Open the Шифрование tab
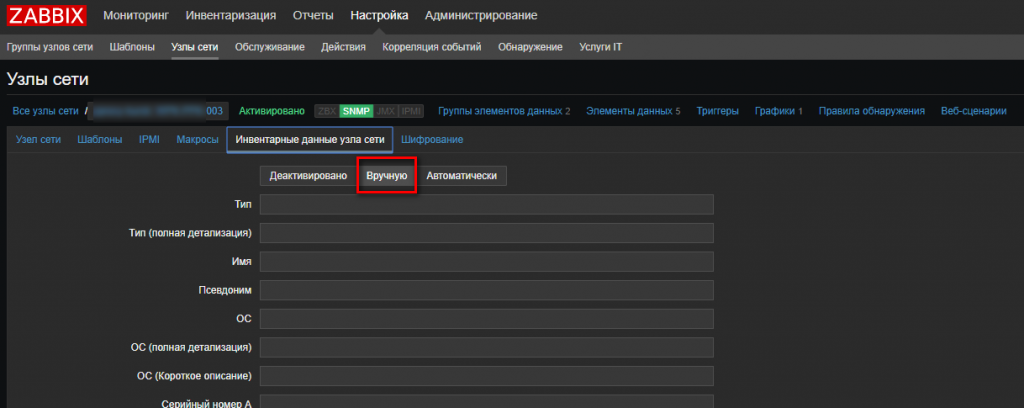Image resolution: width=1024 pixels, height=408 pixels. click(432, 140)
